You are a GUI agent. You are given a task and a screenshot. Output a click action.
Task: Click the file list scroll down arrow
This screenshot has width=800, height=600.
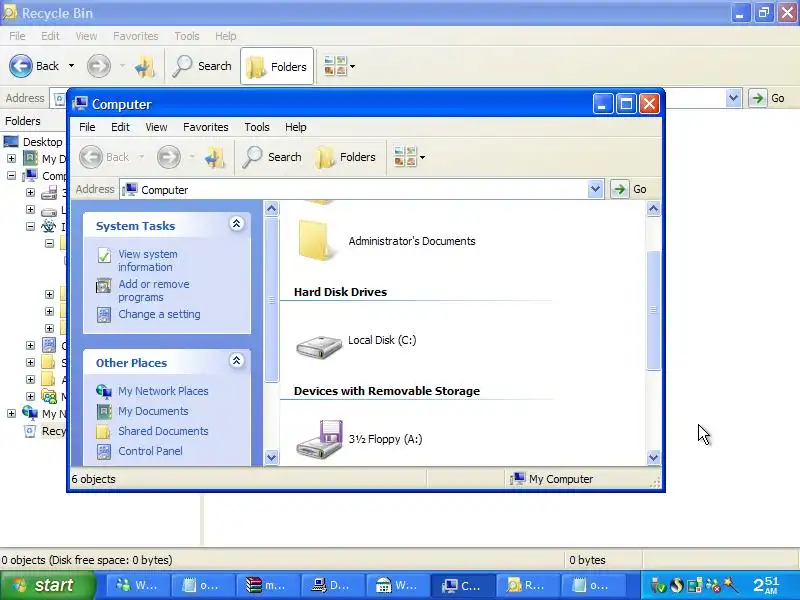click(x=654, y=458)
